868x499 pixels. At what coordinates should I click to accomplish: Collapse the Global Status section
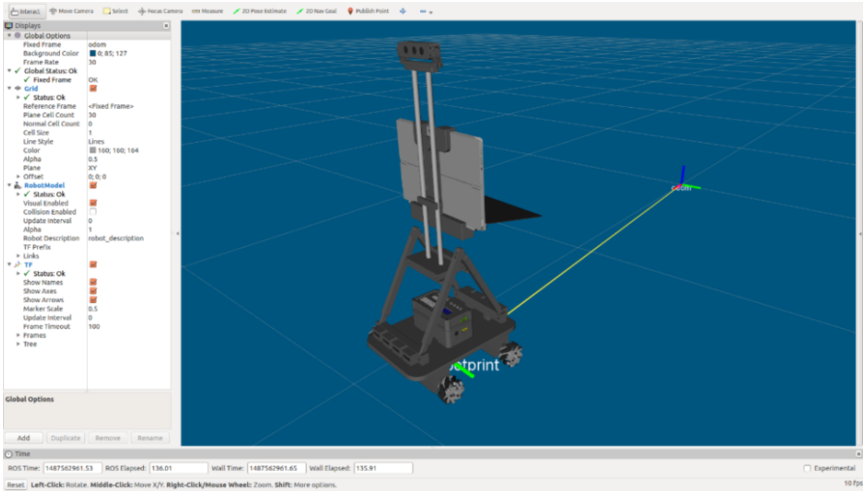click(9, 71)
